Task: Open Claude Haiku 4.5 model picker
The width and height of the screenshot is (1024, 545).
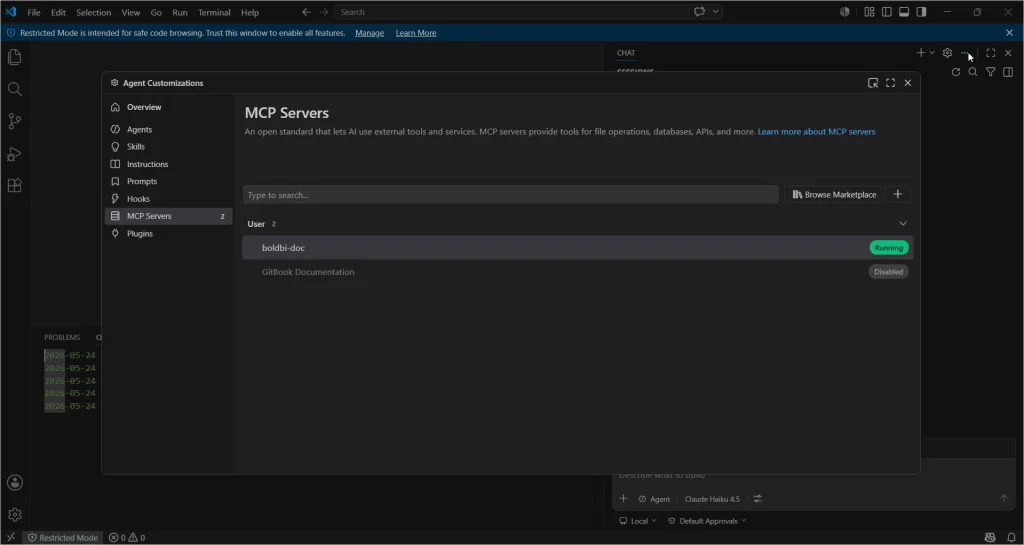Action: coord(712,499)
